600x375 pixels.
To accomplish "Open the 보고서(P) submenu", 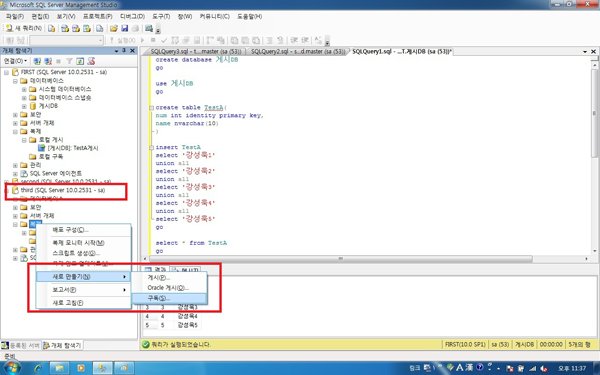I will coord(83,290).
